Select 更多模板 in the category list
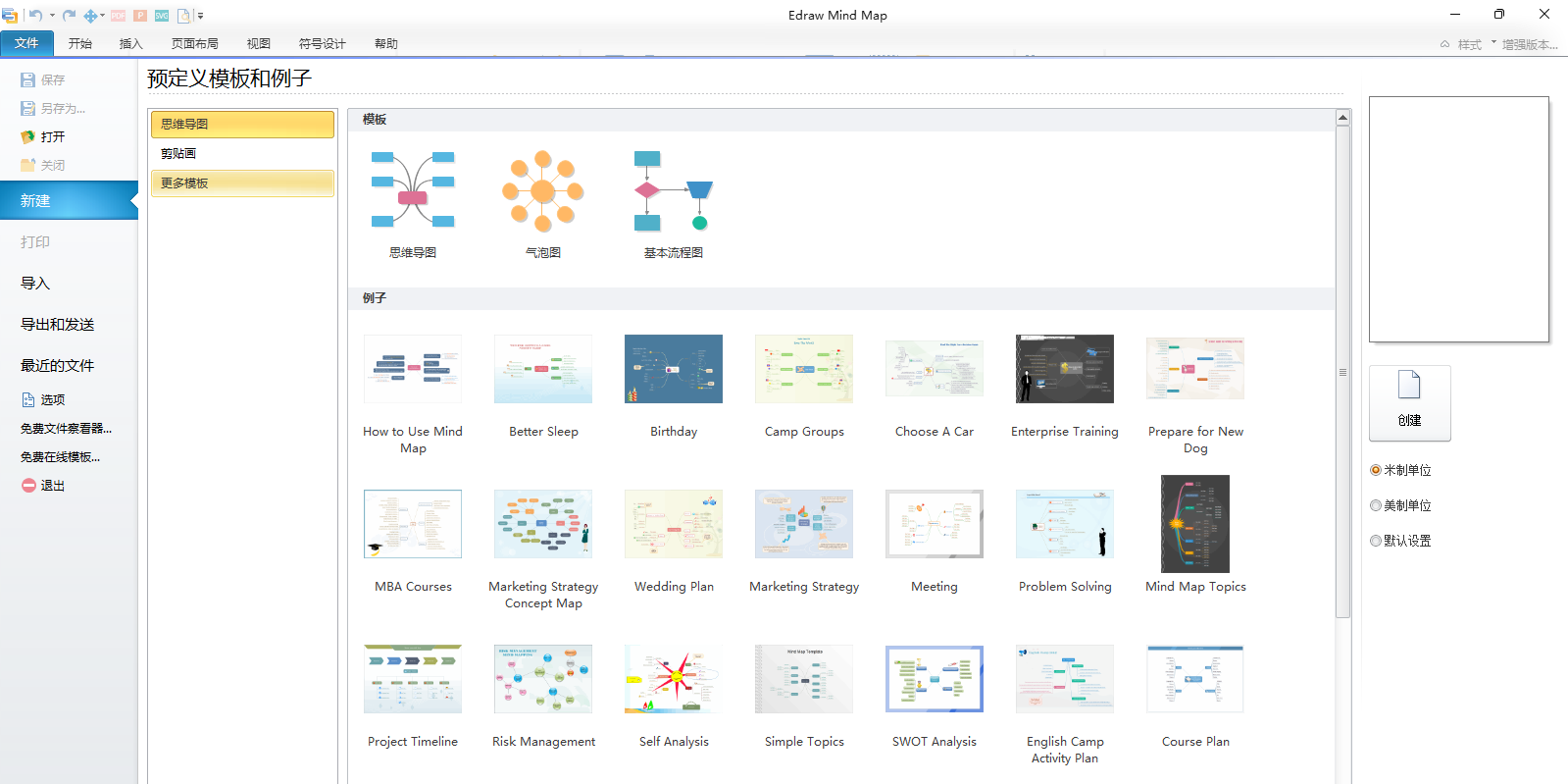 (242, 183)
